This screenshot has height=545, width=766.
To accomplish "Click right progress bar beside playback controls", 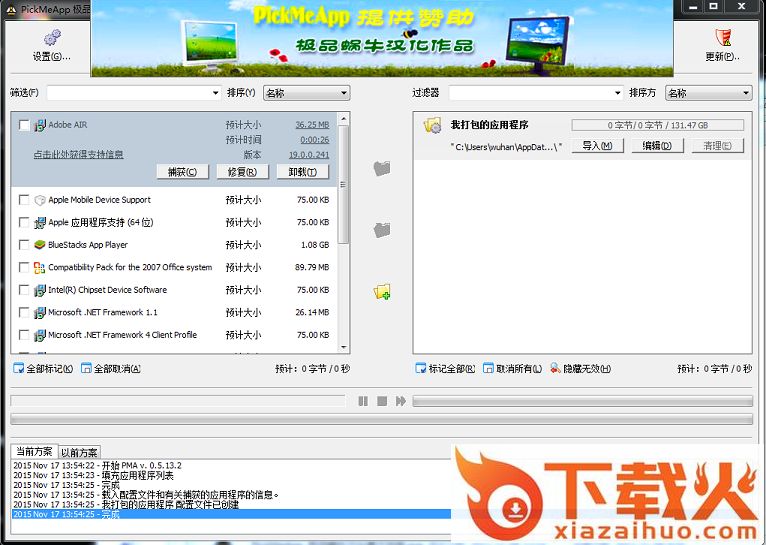I will 582,401.
